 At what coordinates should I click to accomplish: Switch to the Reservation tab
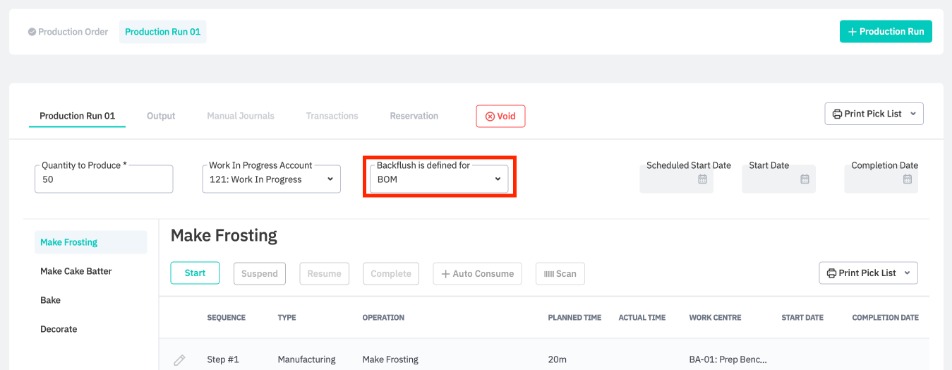414,115
